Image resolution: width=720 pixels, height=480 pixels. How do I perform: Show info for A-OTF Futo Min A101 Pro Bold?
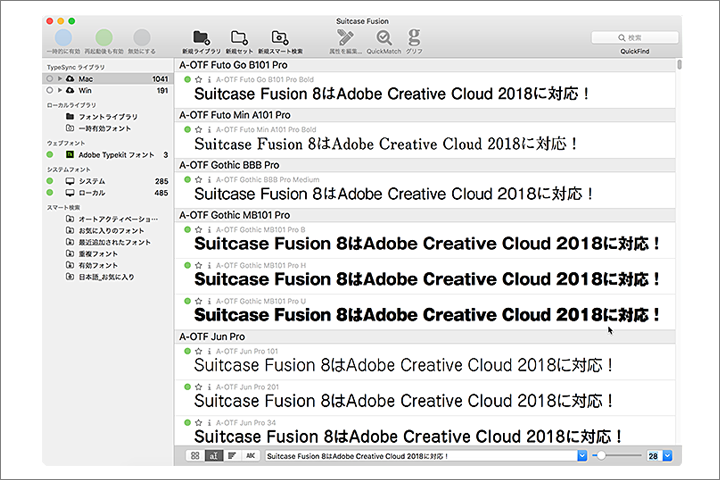[x=209, y=130]
